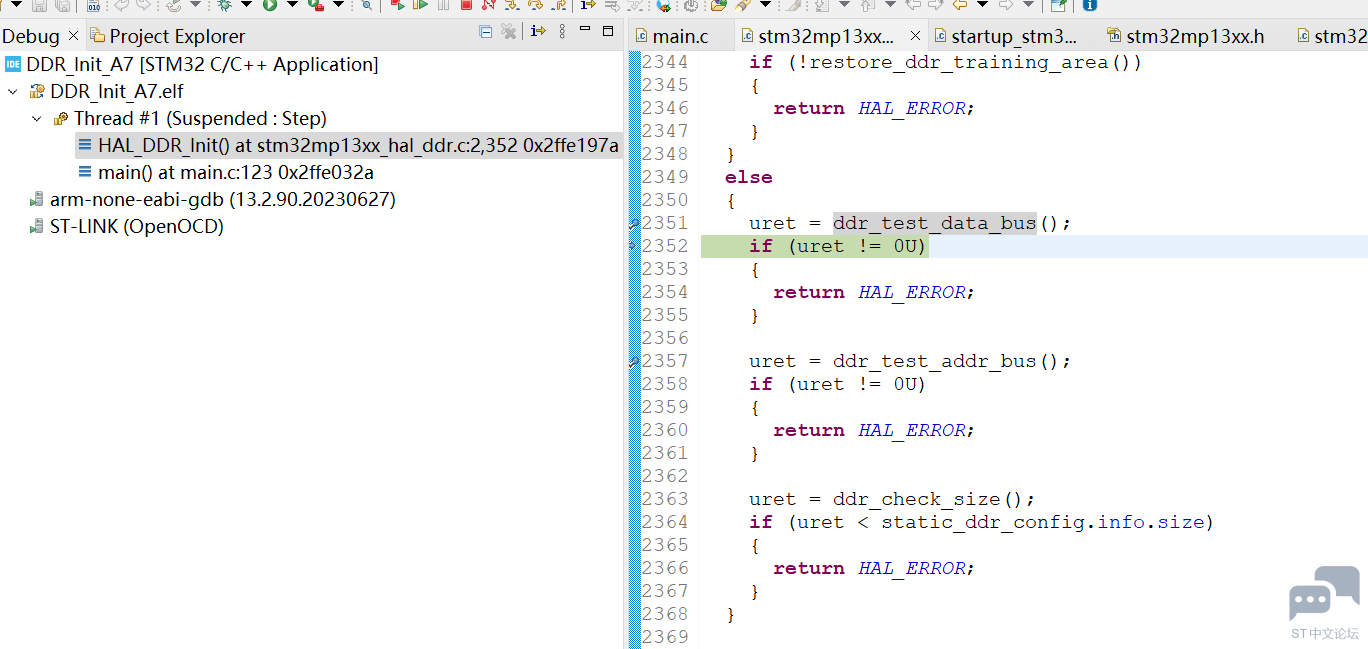Click HAL_ERROR on line 2366

tap(912, 568)
